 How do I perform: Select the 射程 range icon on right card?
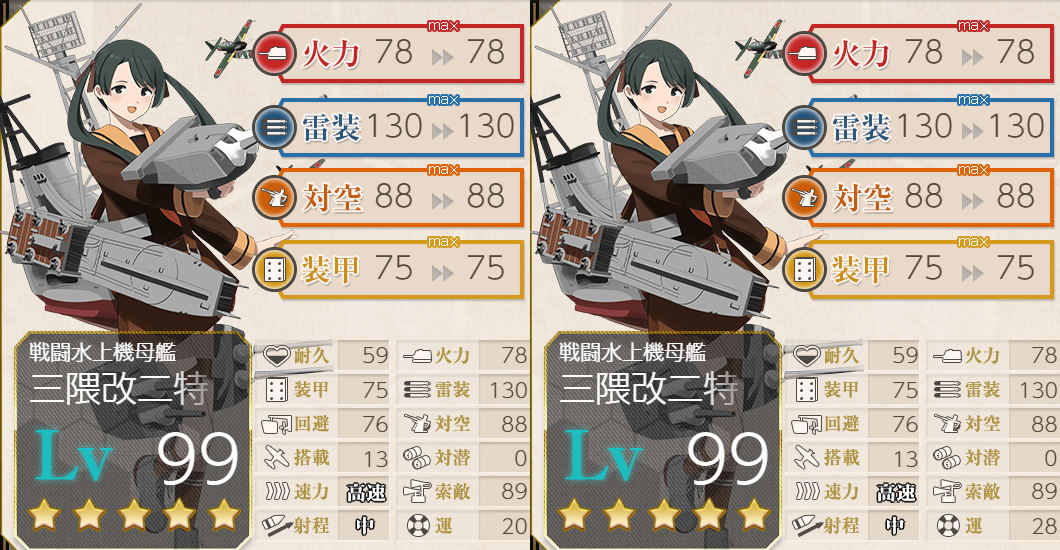pos(807,525)
